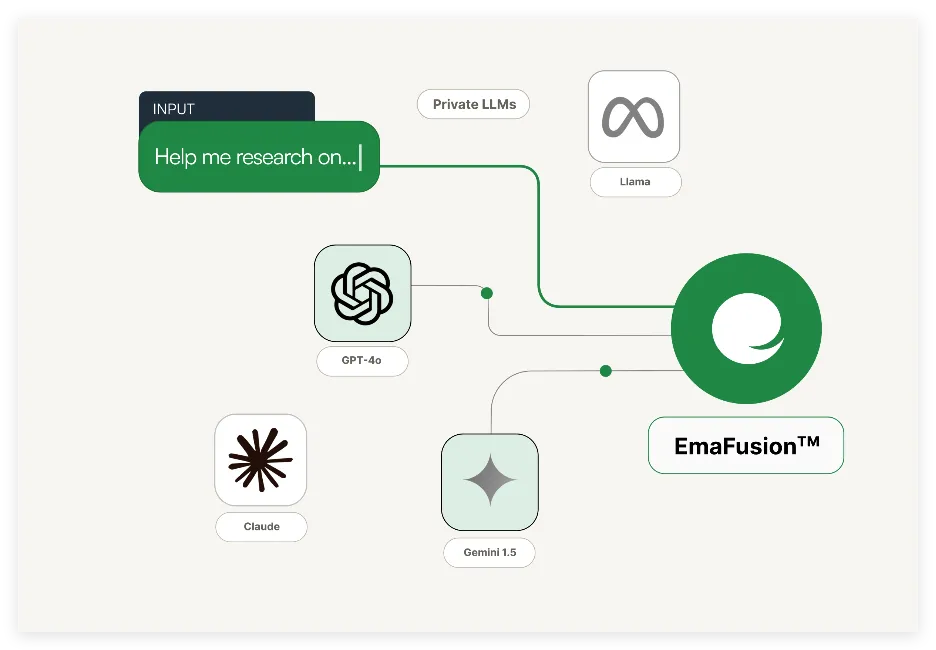The width and height of the screenshot is (936, 650).
Task: Click the text cursor after "research on..."
Action: pos(360,157)
